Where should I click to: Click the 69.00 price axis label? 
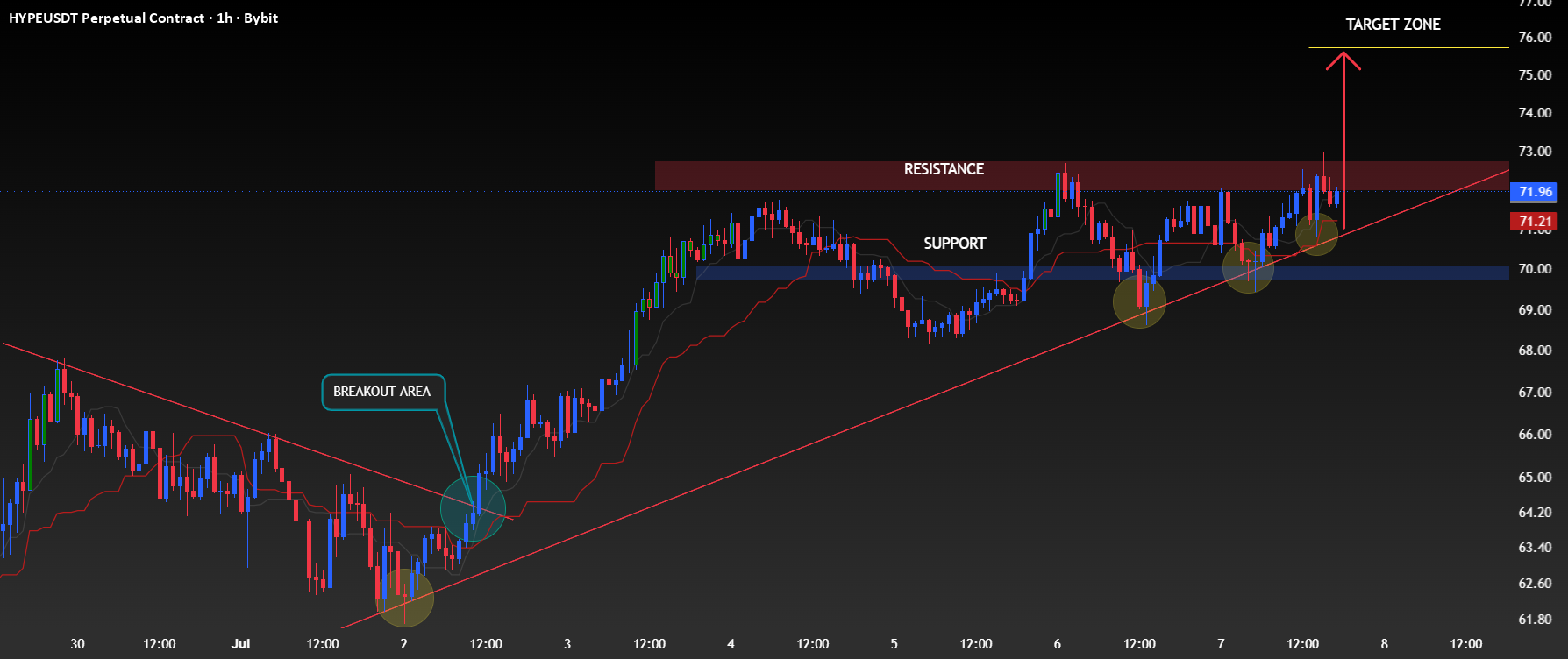tap(1535, 310)
